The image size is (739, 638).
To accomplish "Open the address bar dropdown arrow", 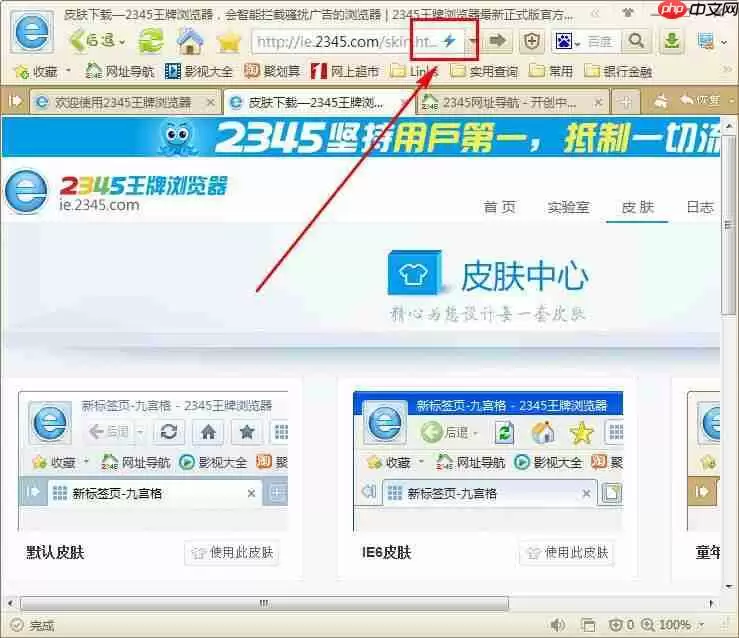I will click(473, 41).
